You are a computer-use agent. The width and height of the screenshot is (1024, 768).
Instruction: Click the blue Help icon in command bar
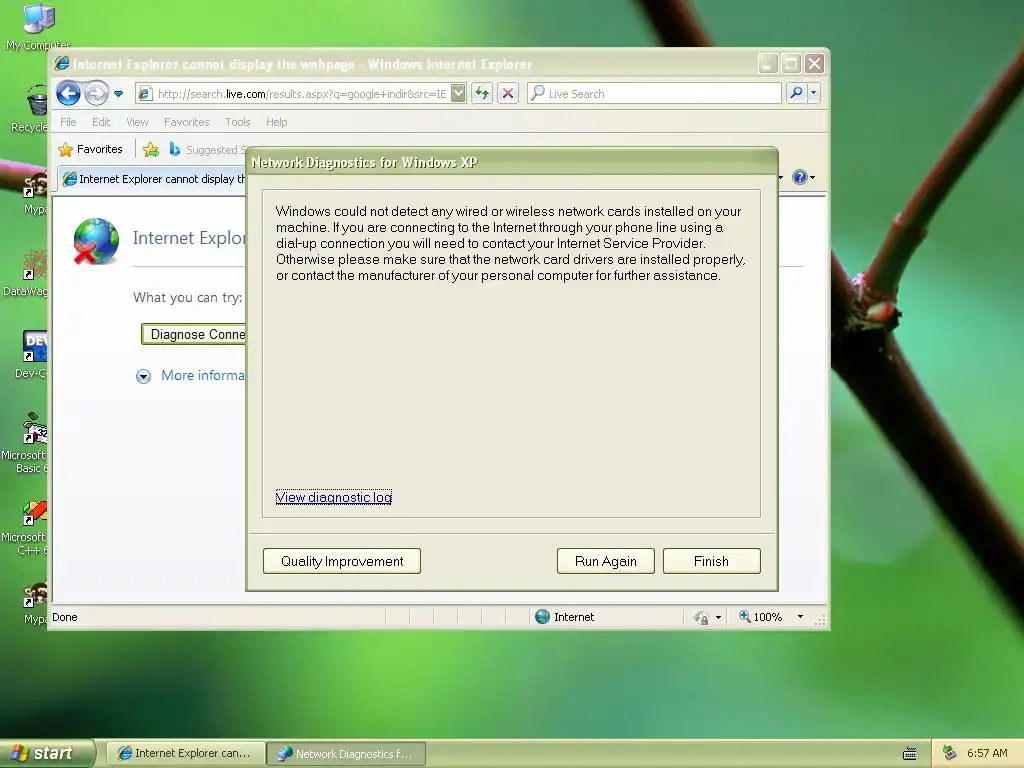[799, 177]
